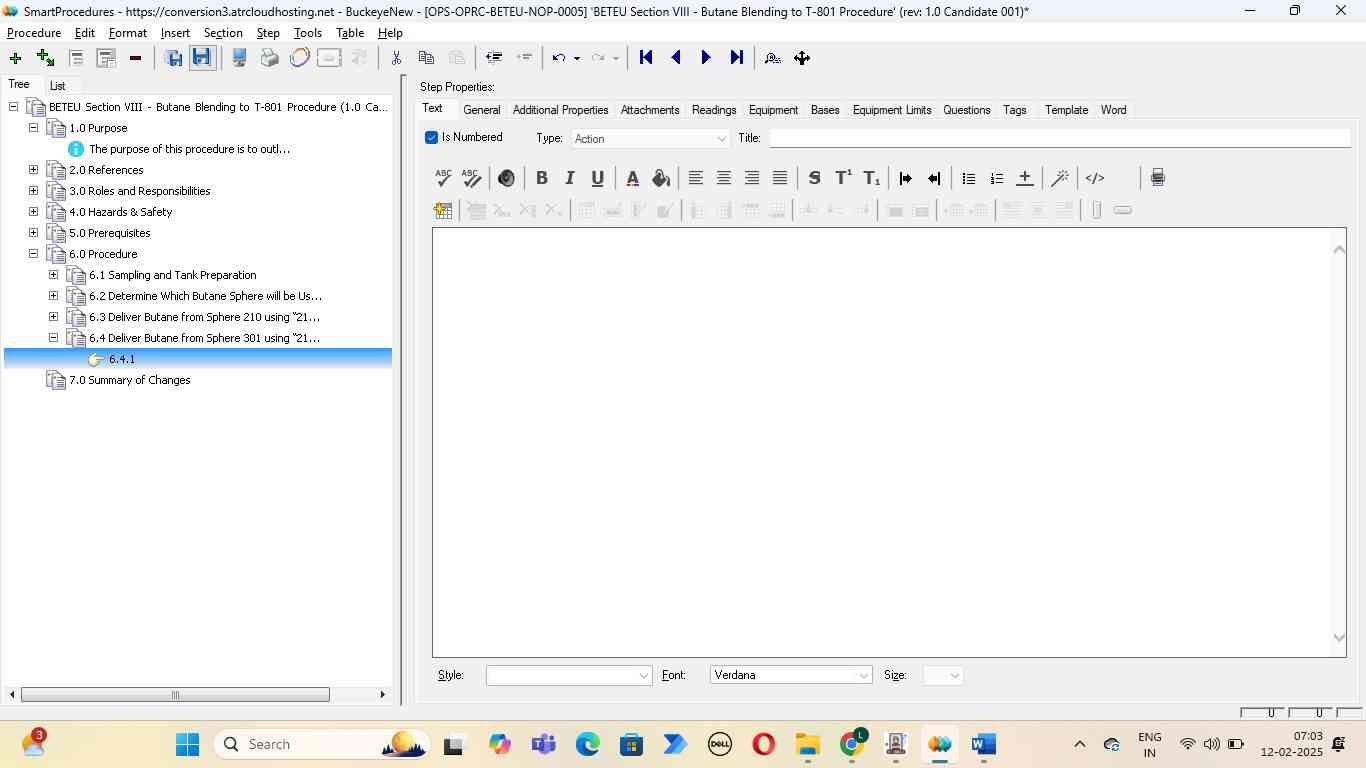Open the Type dropdown showing Action
Image resolution: width=1366 pixels, height=768 pixels.
tap(651, 138)
